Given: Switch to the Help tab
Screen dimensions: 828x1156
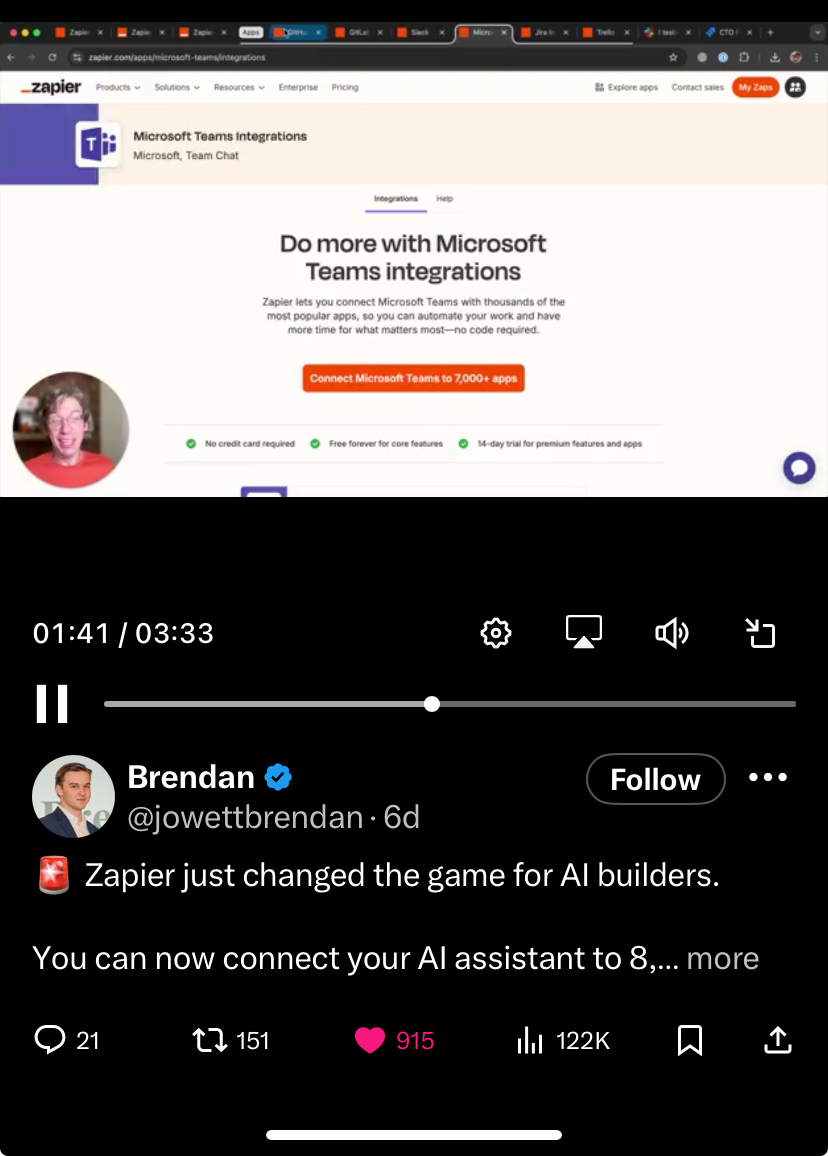Looking at the screenshot, I should pyautogui.click(x=445, y=198).
